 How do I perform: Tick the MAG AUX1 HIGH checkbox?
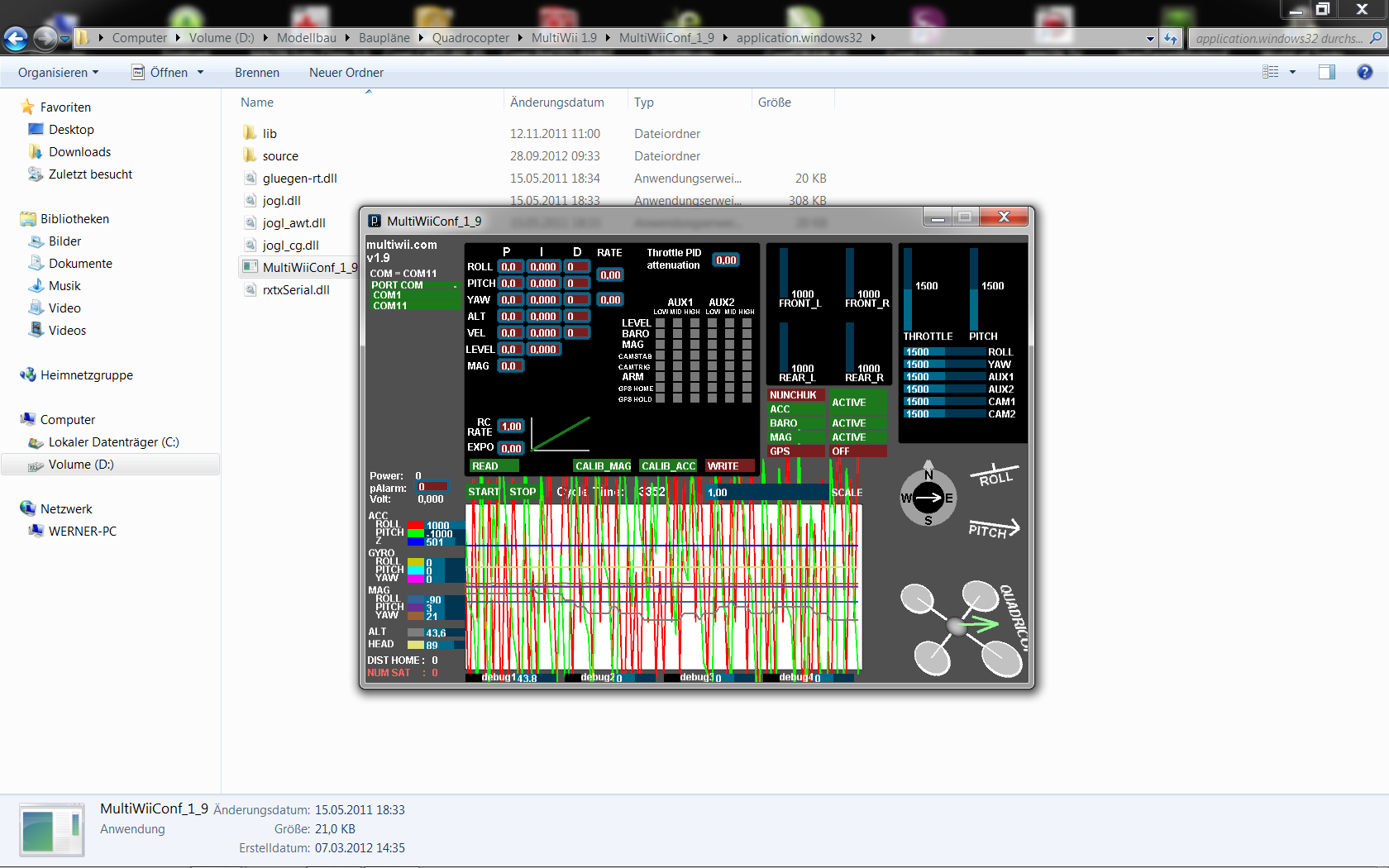(694, 345)
